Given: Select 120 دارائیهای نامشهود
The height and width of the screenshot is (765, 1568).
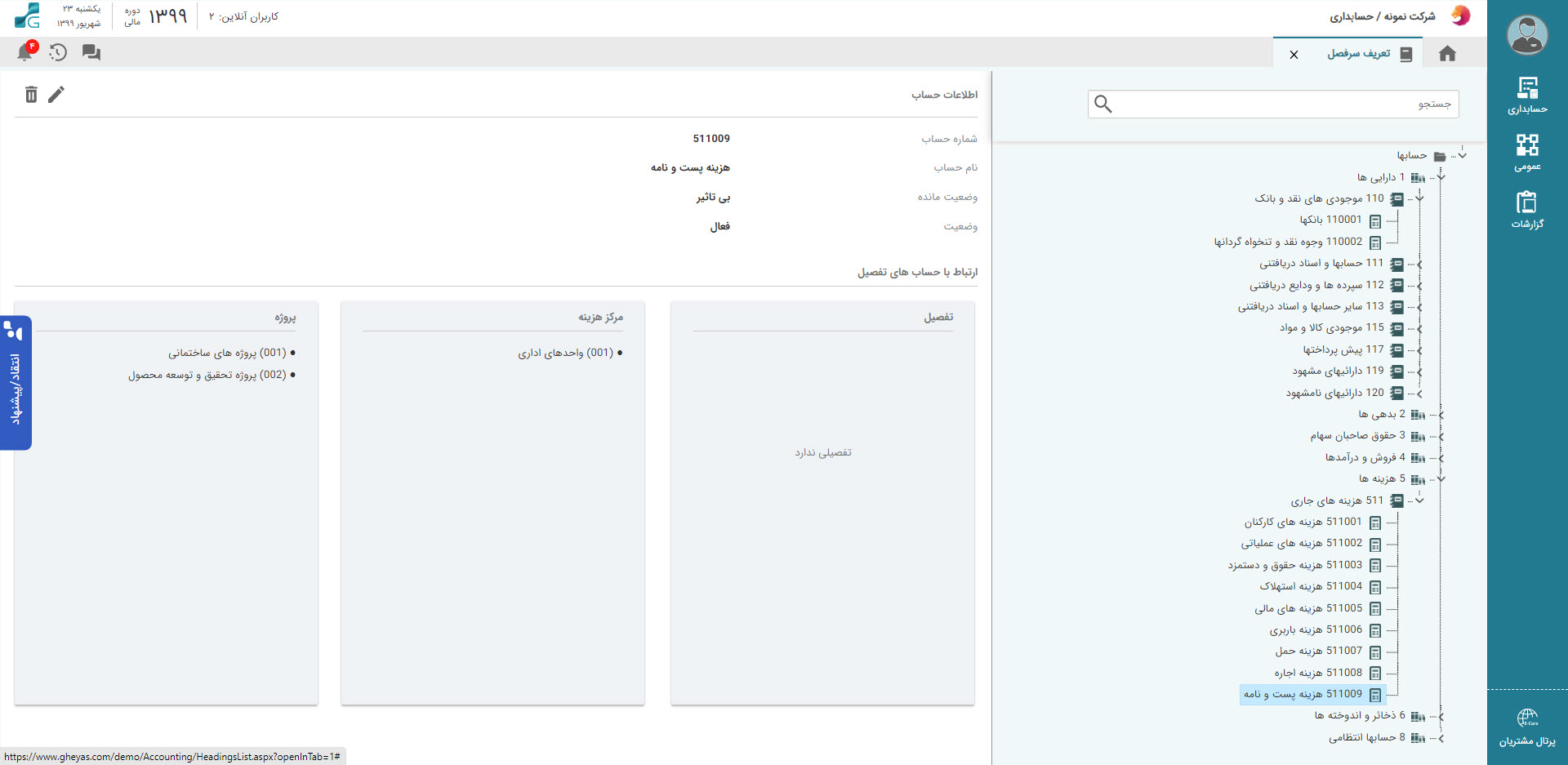Looking at the screenshot, I should coord(1335,393).
